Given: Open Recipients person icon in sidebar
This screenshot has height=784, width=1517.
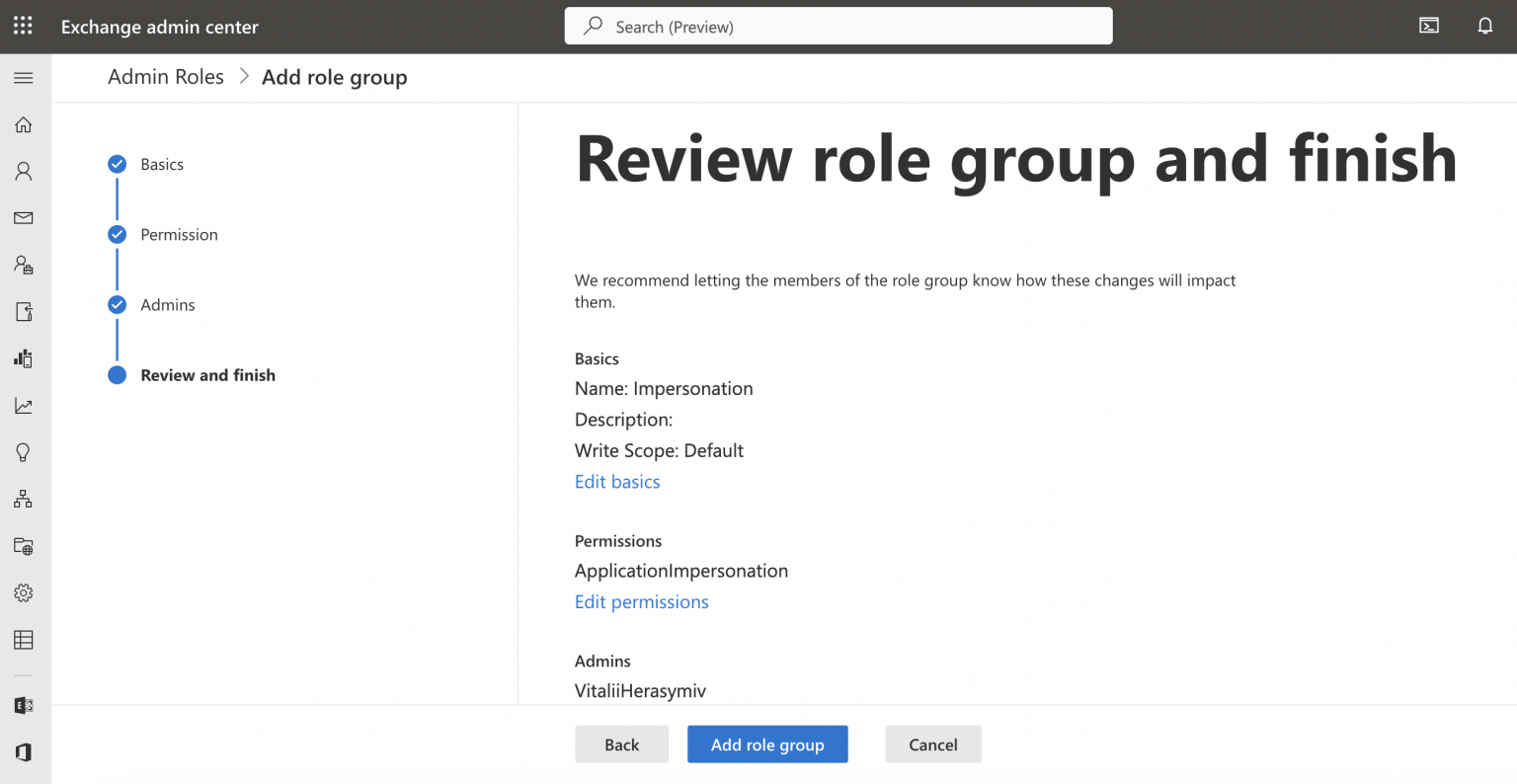Looking at the screenshot, I should (x=24, y=172).
